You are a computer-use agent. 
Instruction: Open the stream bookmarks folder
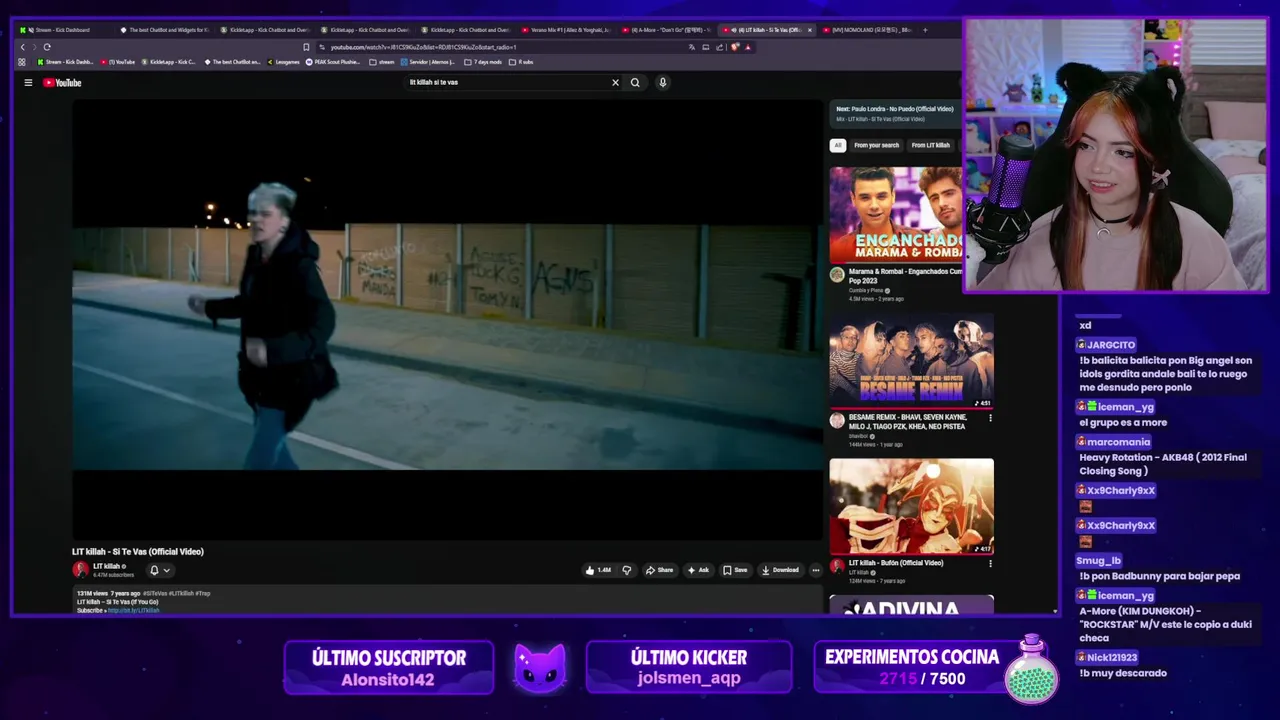382,62
